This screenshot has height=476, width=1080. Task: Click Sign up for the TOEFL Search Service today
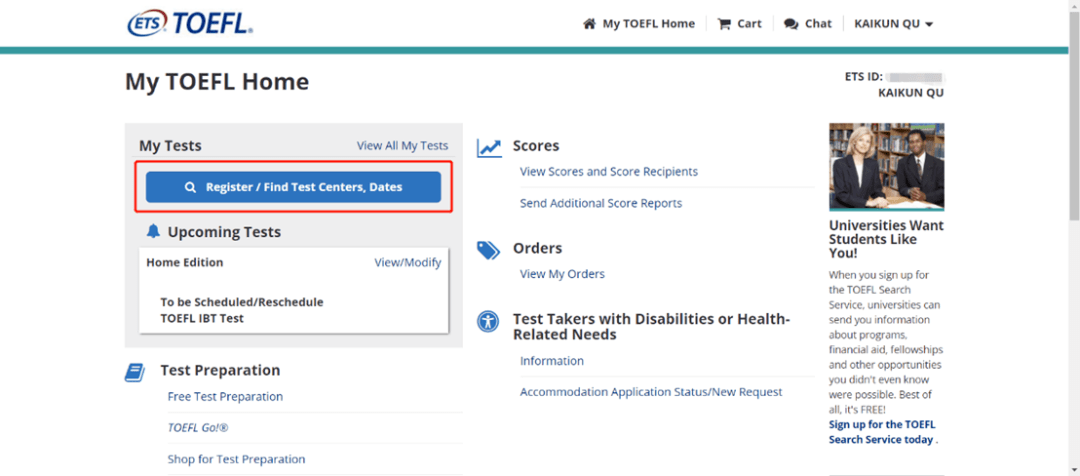[x=882, y=432]
